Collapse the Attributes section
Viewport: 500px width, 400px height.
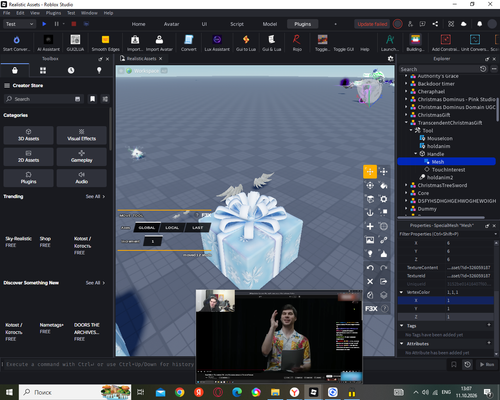tap(401, 344)
